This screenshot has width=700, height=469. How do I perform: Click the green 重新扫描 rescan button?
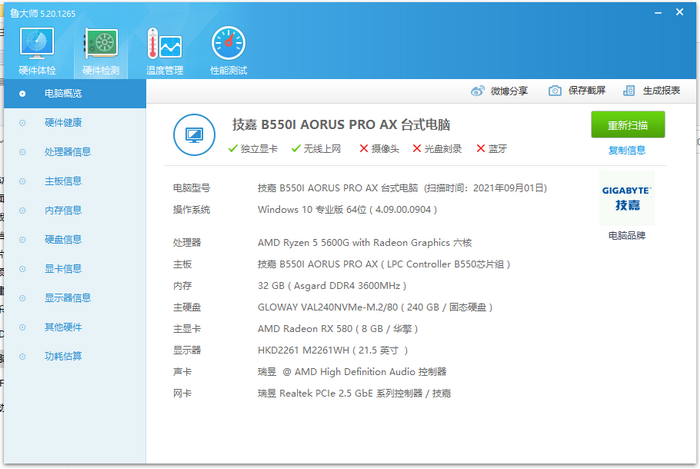coord(627,125)
